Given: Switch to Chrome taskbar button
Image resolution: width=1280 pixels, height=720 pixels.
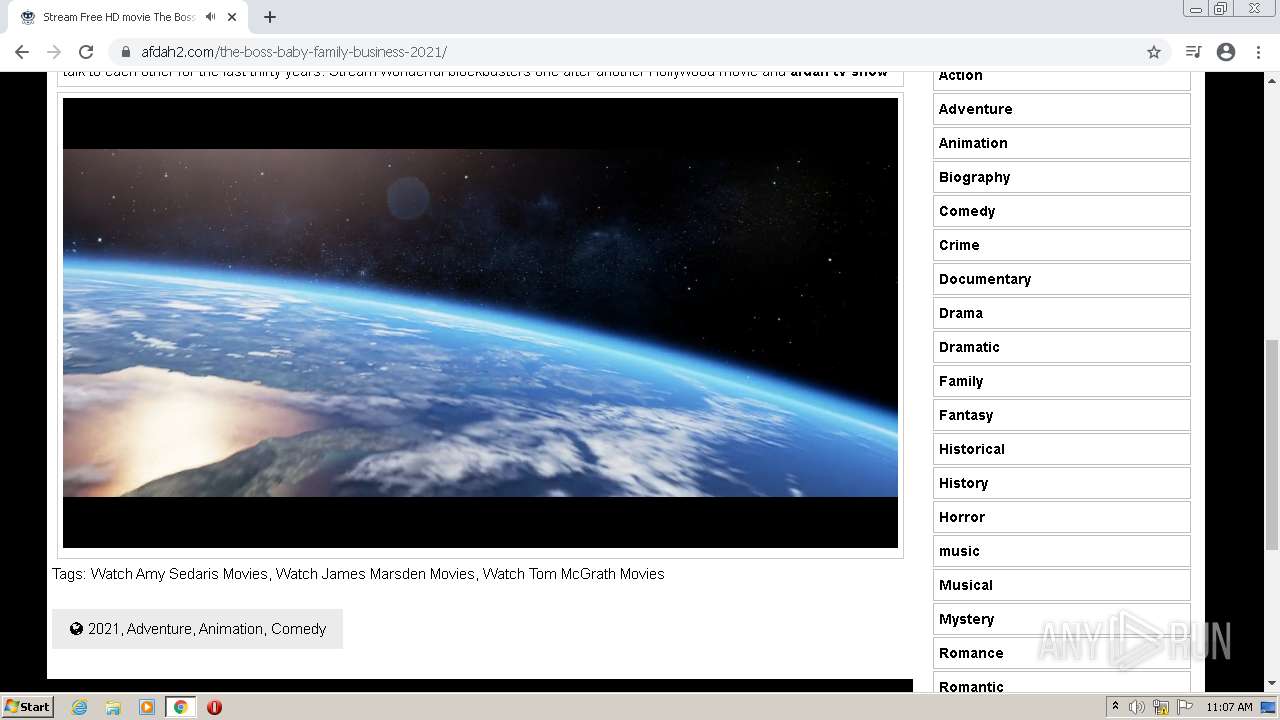Looking at the screenshot, I should point(181,707).
